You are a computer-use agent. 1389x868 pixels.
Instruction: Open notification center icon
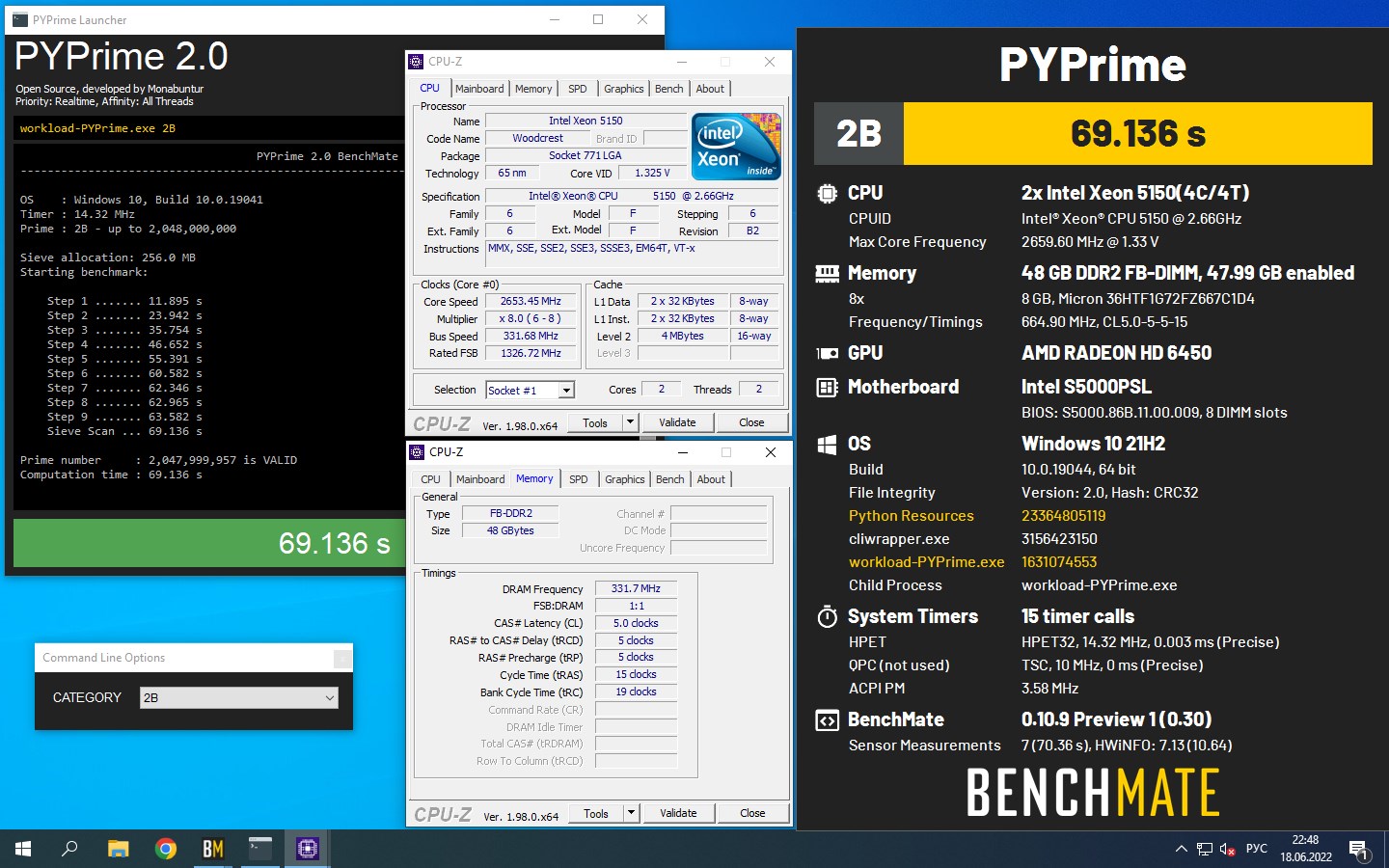pos(1359,850)
